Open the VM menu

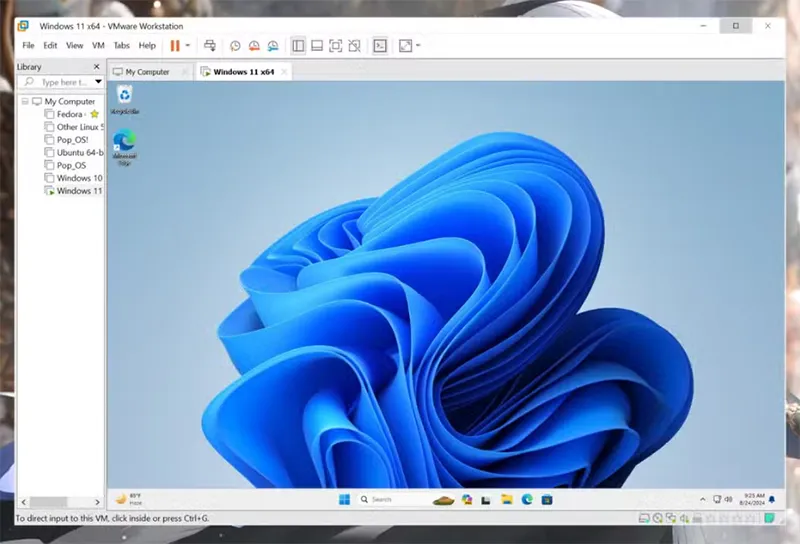pos(98,45)
